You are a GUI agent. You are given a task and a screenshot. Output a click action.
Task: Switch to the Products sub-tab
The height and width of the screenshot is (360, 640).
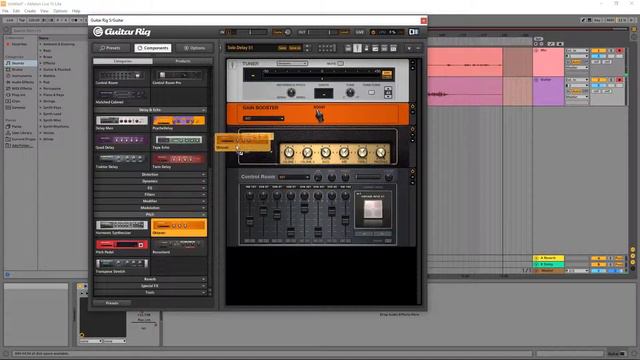pyautogui.click(x=182, y=61)
